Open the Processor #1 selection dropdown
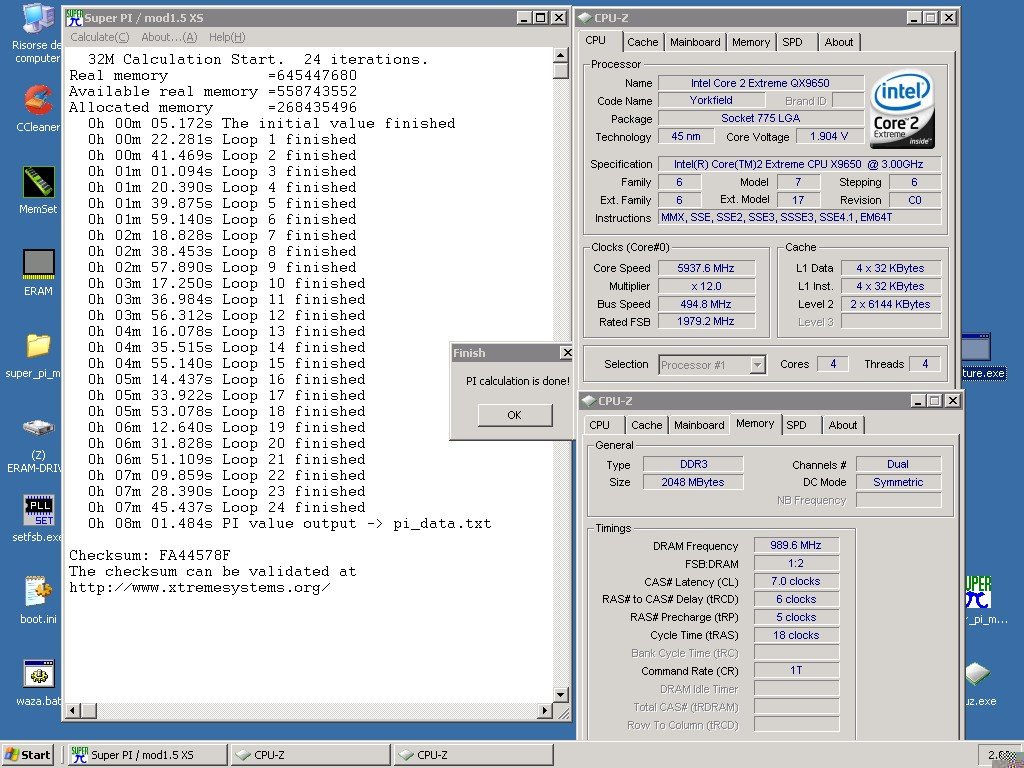Screen dimensions: 1024x768 (x=758, y=364)
